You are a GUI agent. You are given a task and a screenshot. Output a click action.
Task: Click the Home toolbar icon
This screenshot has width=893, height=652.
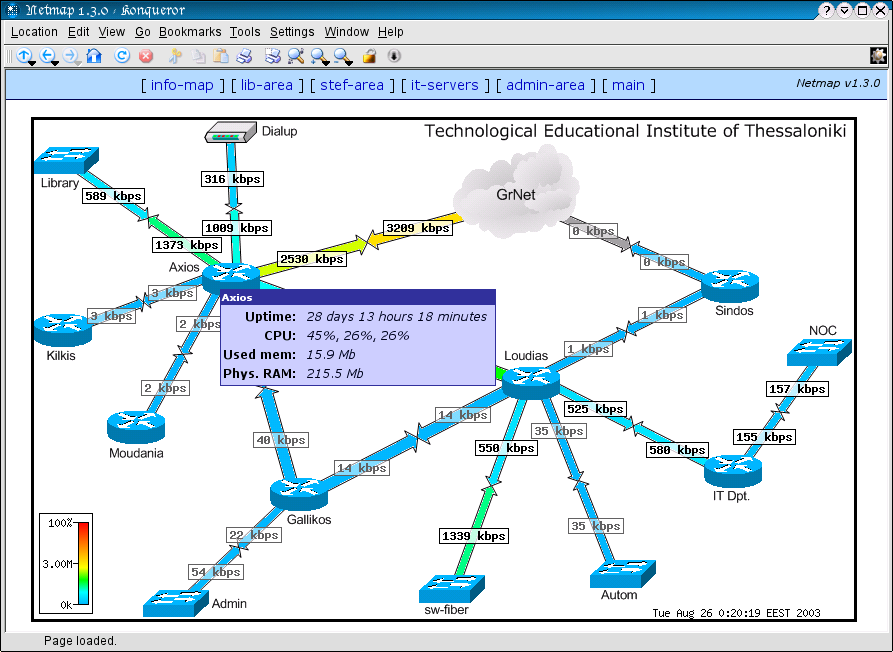pyautogui.click(x=94, y=56)
